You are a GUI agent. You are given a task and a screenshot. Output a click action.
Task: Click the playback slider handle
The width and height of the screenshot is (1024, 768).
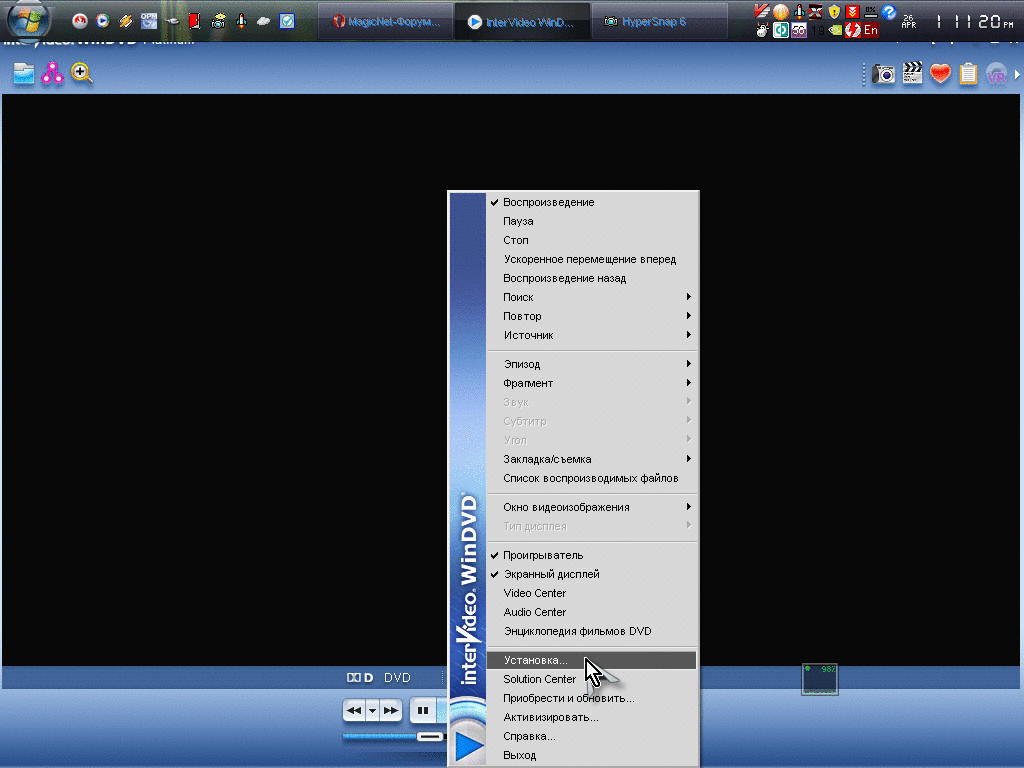(430, 737)
